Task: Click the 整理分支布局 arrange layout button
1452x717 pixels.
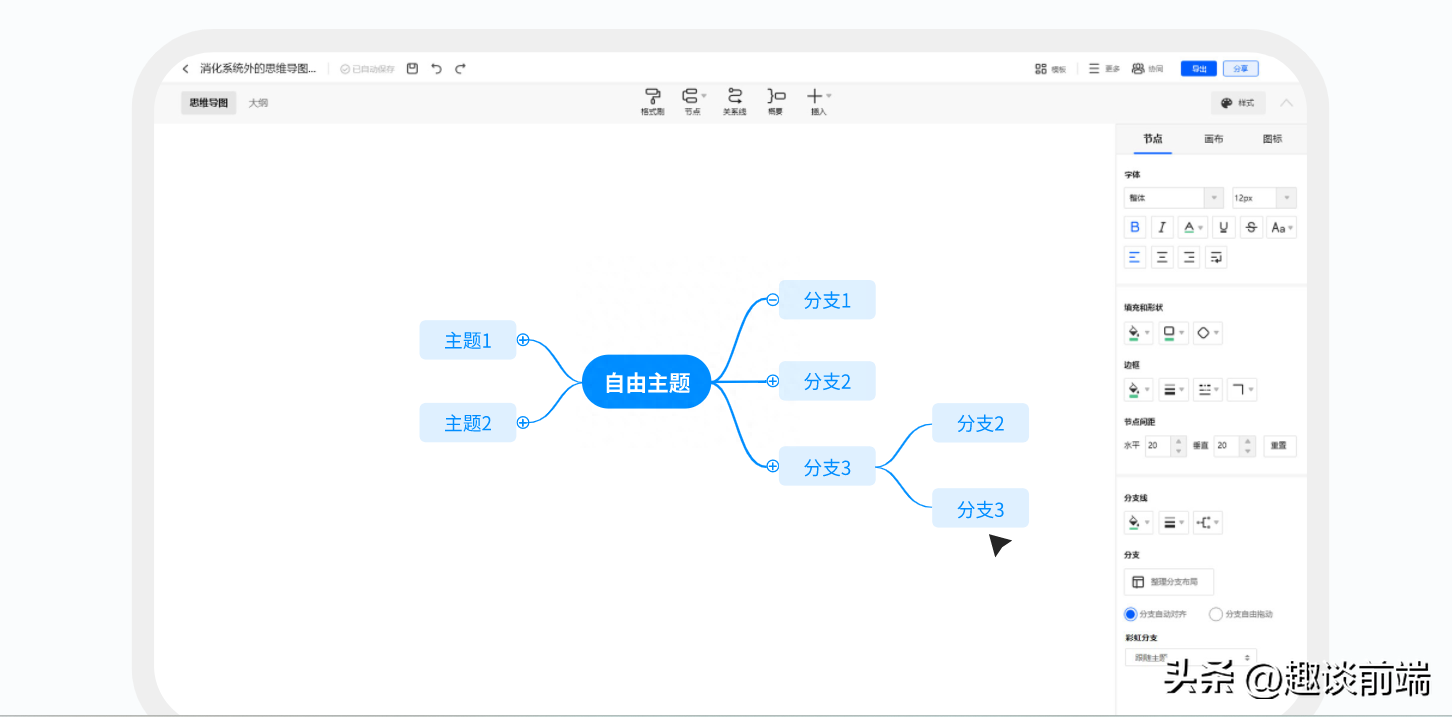Action: (1169, 582)
